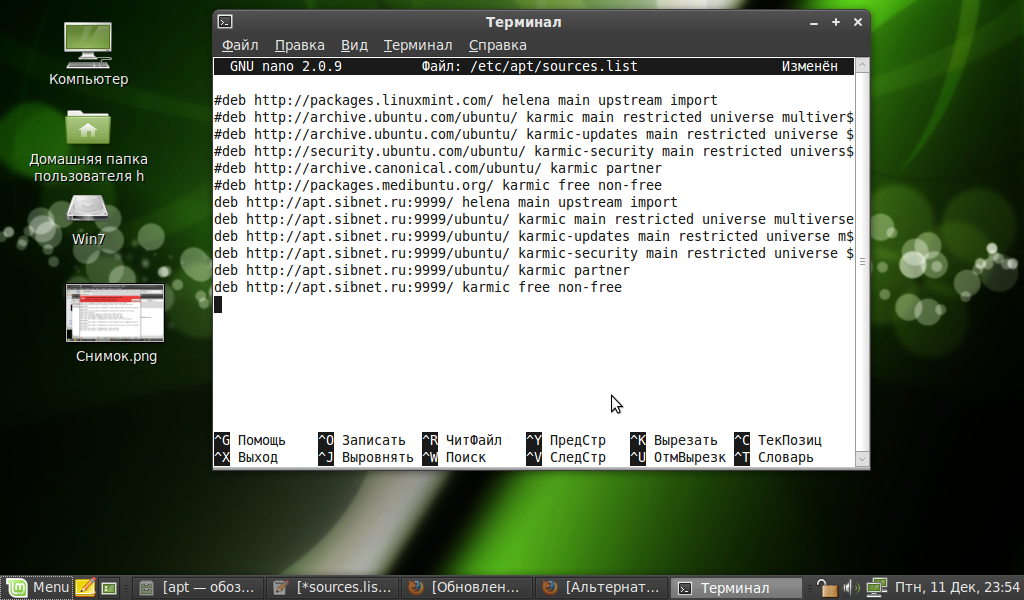Click the Изменён status in nano header
1024x600 pixels.
pyautogui.click(x=810, y=67)
